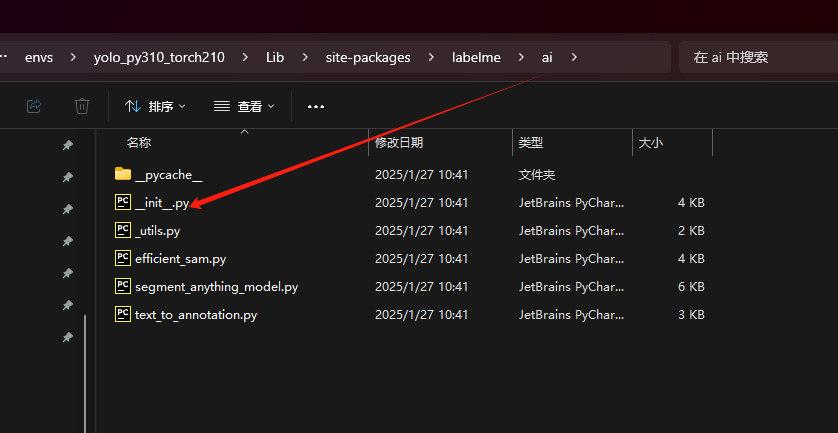Click the first pin icon in sidebar
Screen dimensions: 838x433
click(67, 145)
